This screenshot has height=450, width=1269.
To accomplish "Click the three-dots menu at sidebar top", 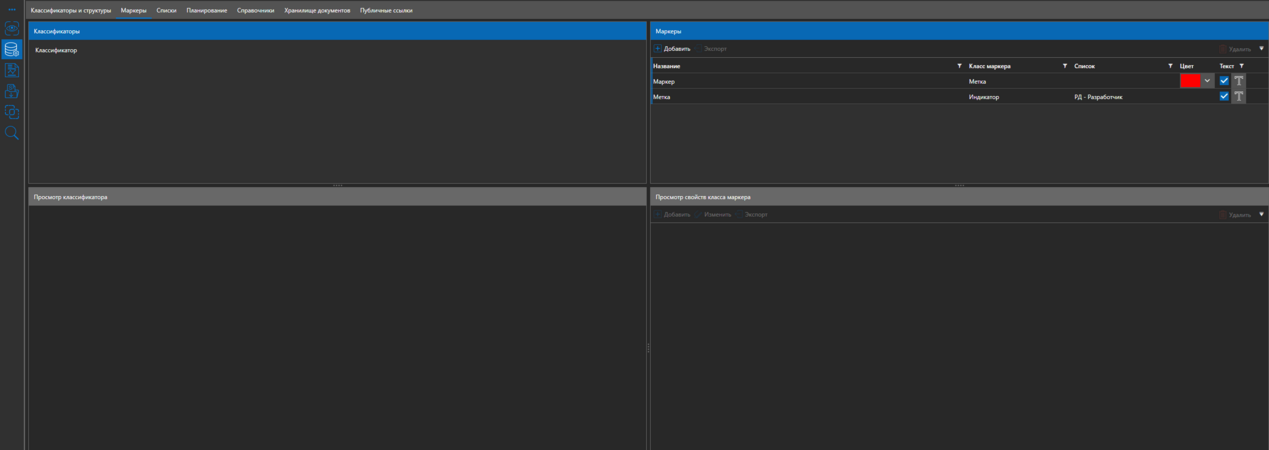I will 12,10.
